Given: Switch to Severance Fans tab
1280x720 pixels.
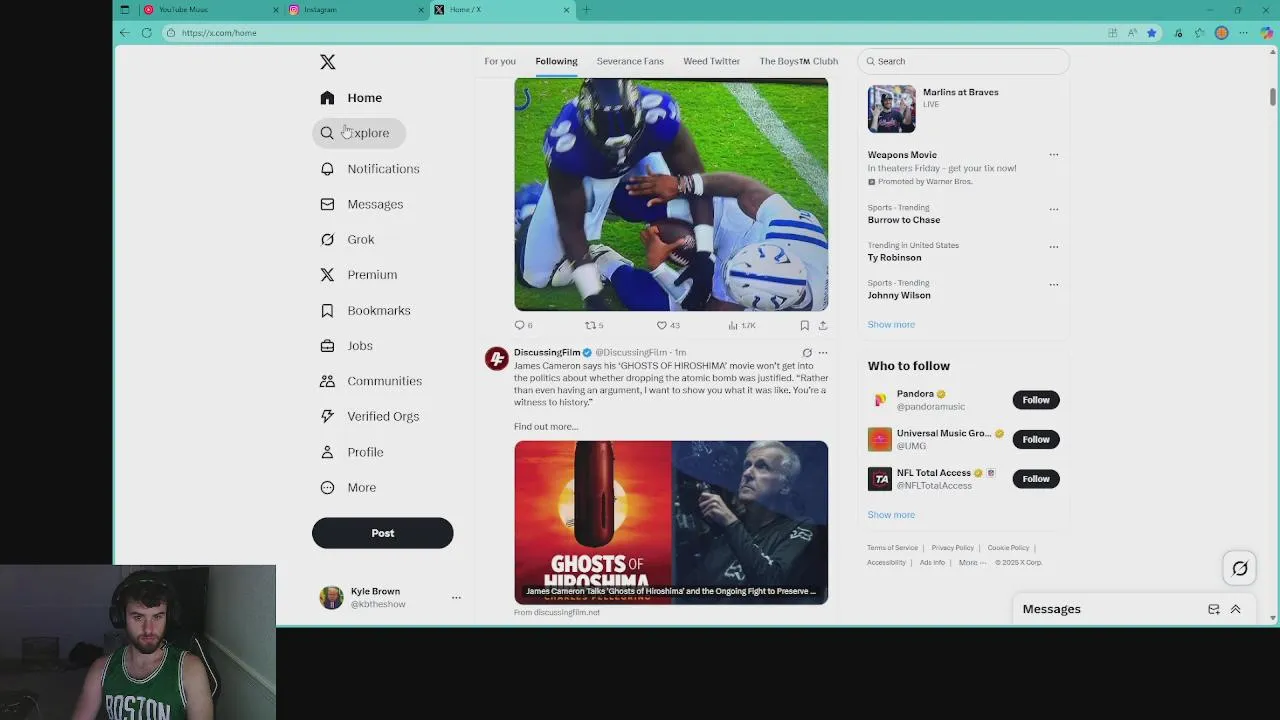Looking at the screenshot, I should click(630, 61).
